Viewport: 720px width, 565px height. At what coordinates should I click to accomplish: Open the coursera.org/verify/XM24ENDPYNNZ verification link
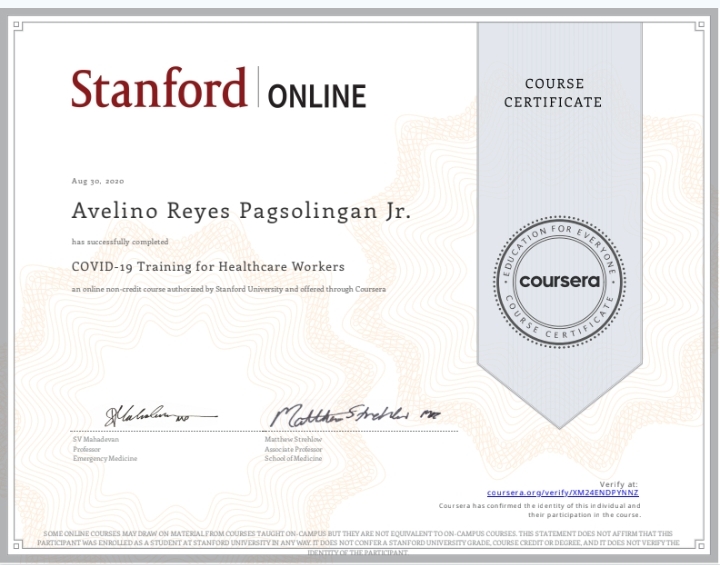pos(562,493)
